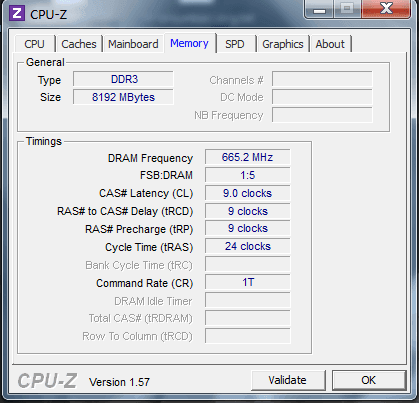This screenshot has width=419, height=403.
Task: Click the empty DC Mode field
Action: point(322,97)
